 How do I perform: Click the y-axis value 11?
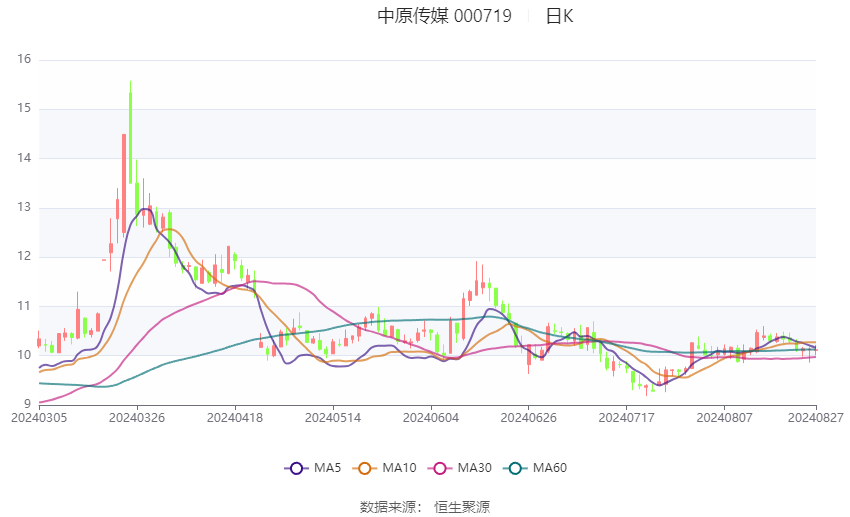tap(24, 306)
